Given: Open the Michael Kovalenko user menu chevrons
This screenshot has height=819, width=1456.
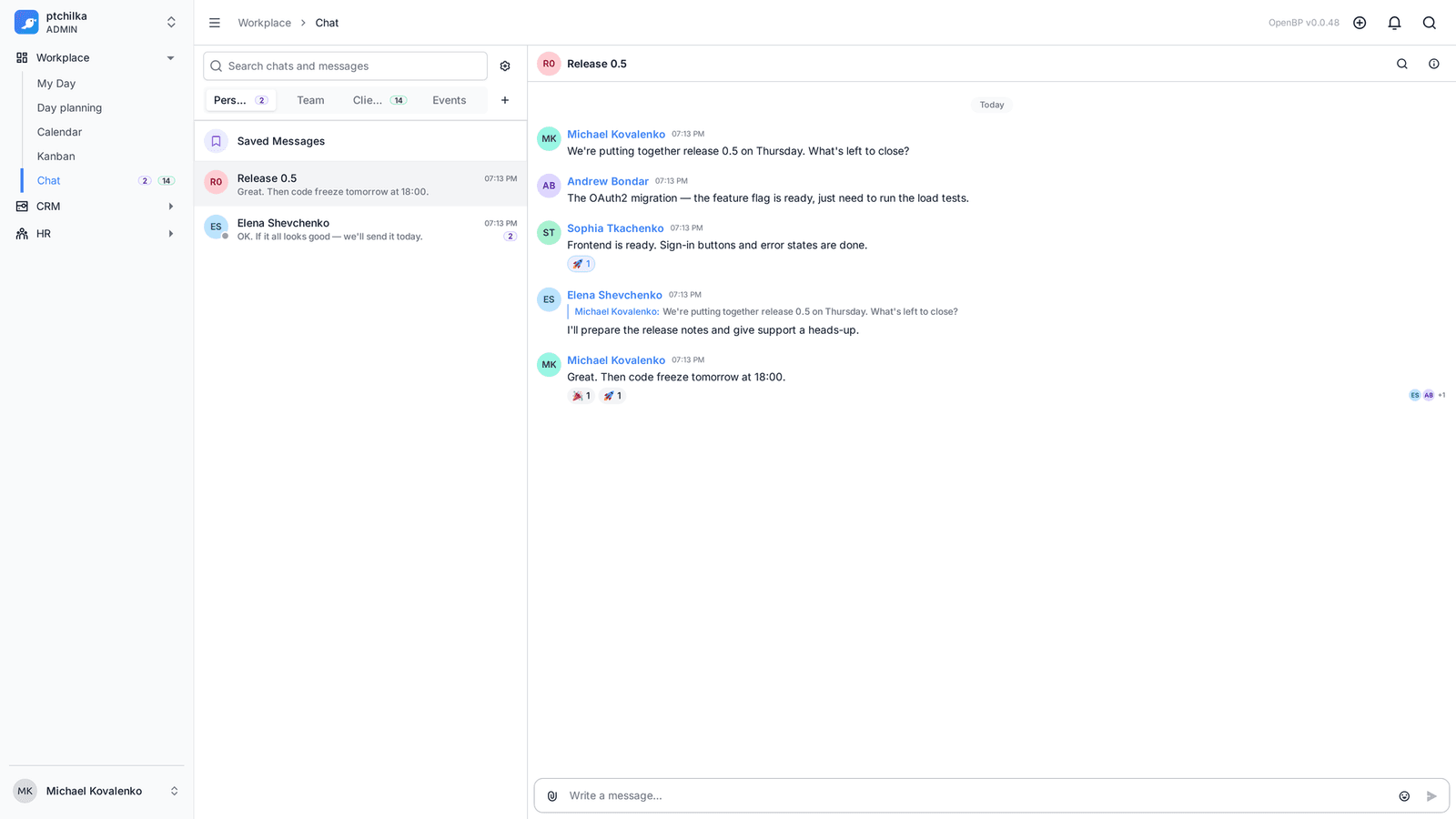Looking at the screenshot, I should click(174, 791).
